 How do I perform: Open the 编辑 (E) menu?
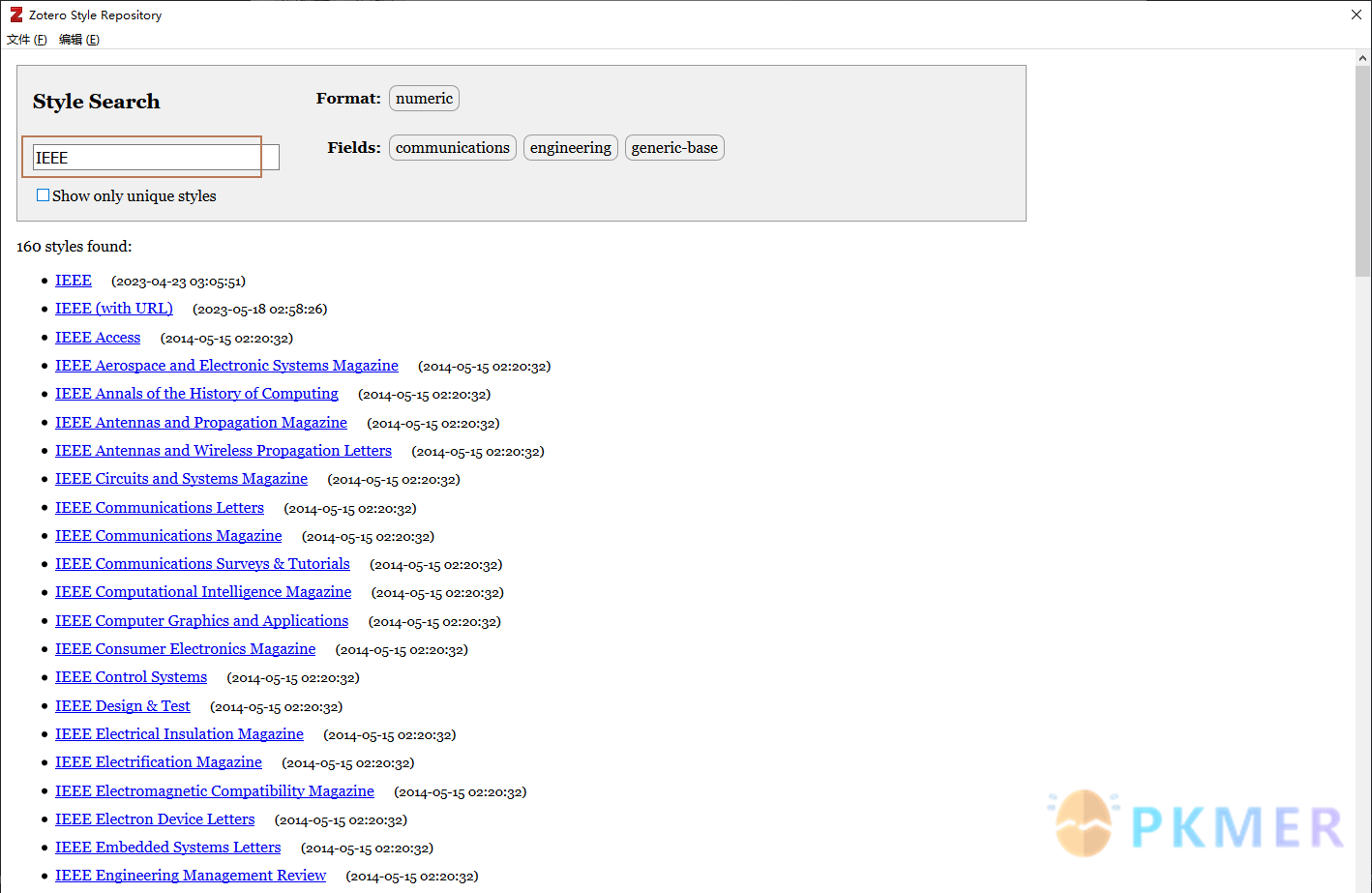pyautogui.click(x=78, y=40)
